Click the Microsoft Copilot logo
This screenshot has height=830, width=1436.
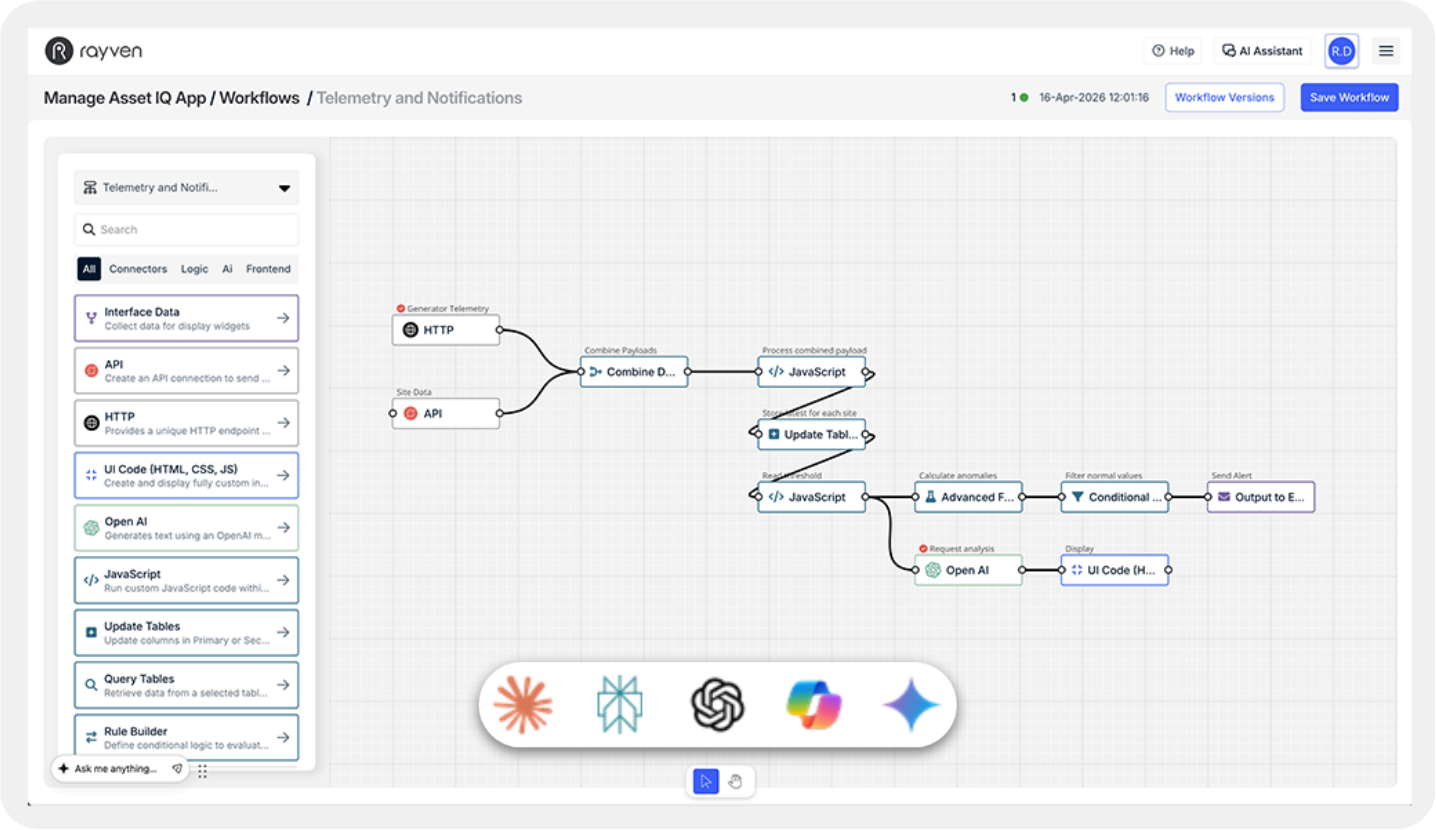[814, 705]
